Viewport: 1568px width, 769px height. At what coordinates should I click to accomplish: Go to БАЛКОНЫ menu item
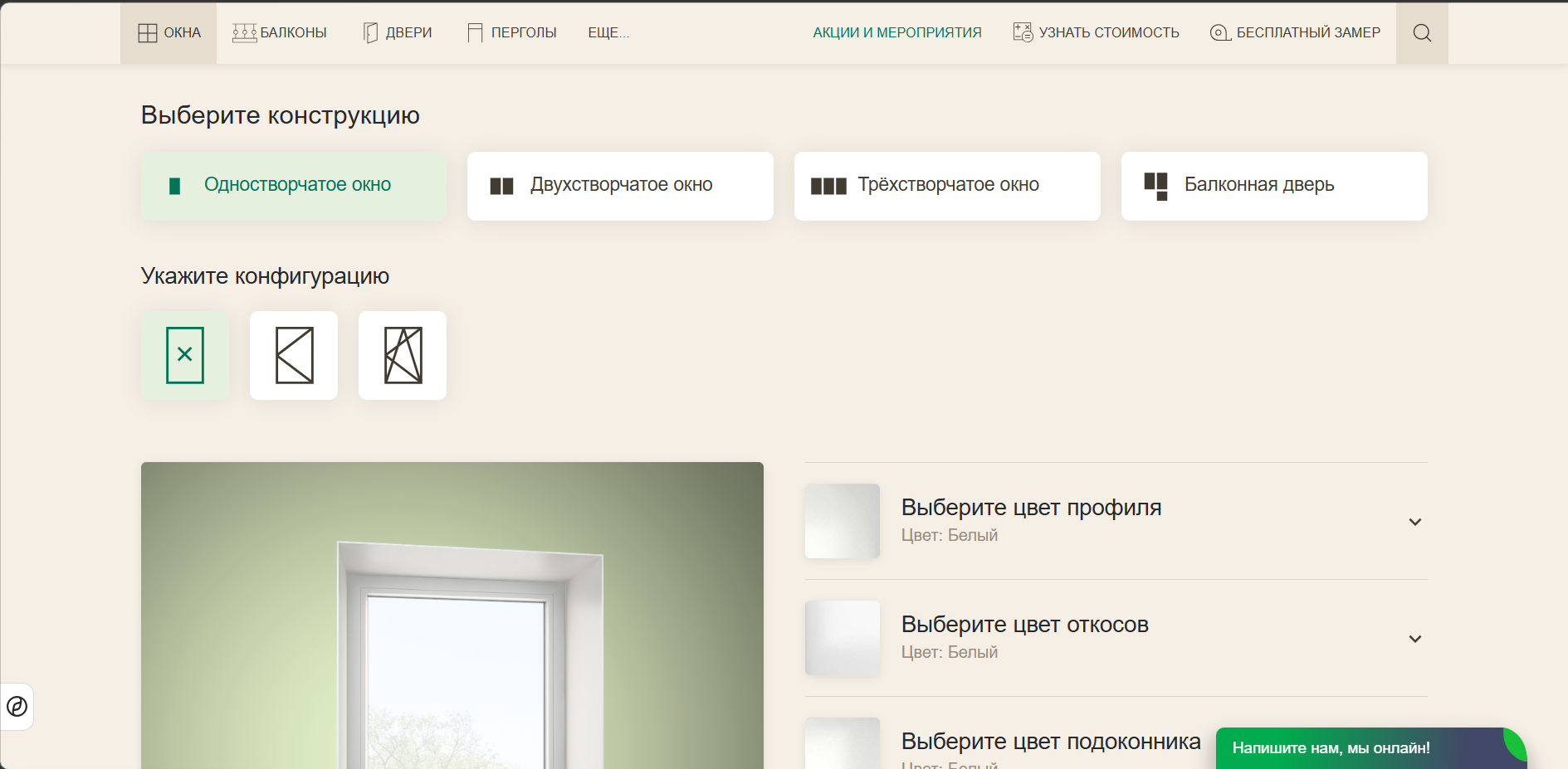280,33
